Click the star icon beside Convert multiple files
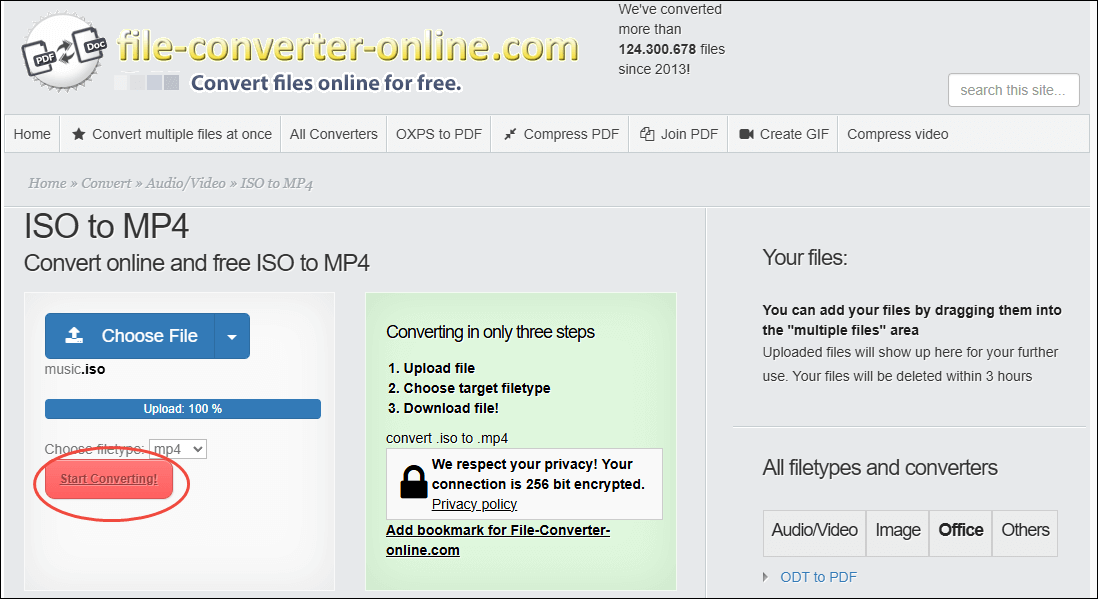1098x599 pixels. [78, 134]
